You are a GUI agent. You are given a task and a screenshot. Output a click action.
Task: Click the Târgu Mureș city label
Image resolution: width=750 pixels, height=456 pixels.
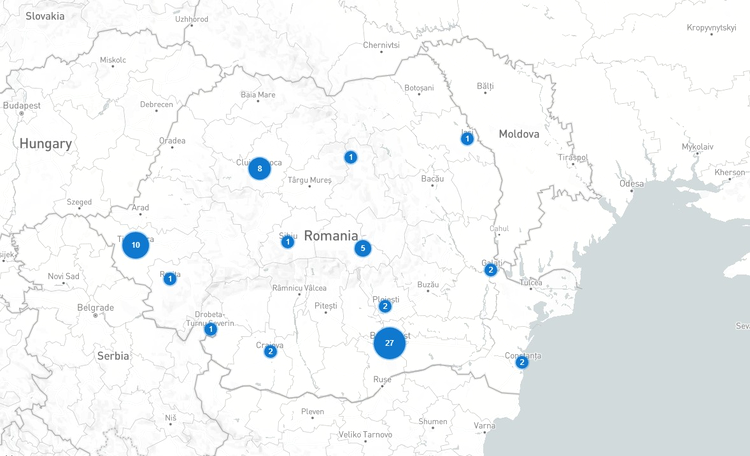pyautogui.click(x=309, y=180)
